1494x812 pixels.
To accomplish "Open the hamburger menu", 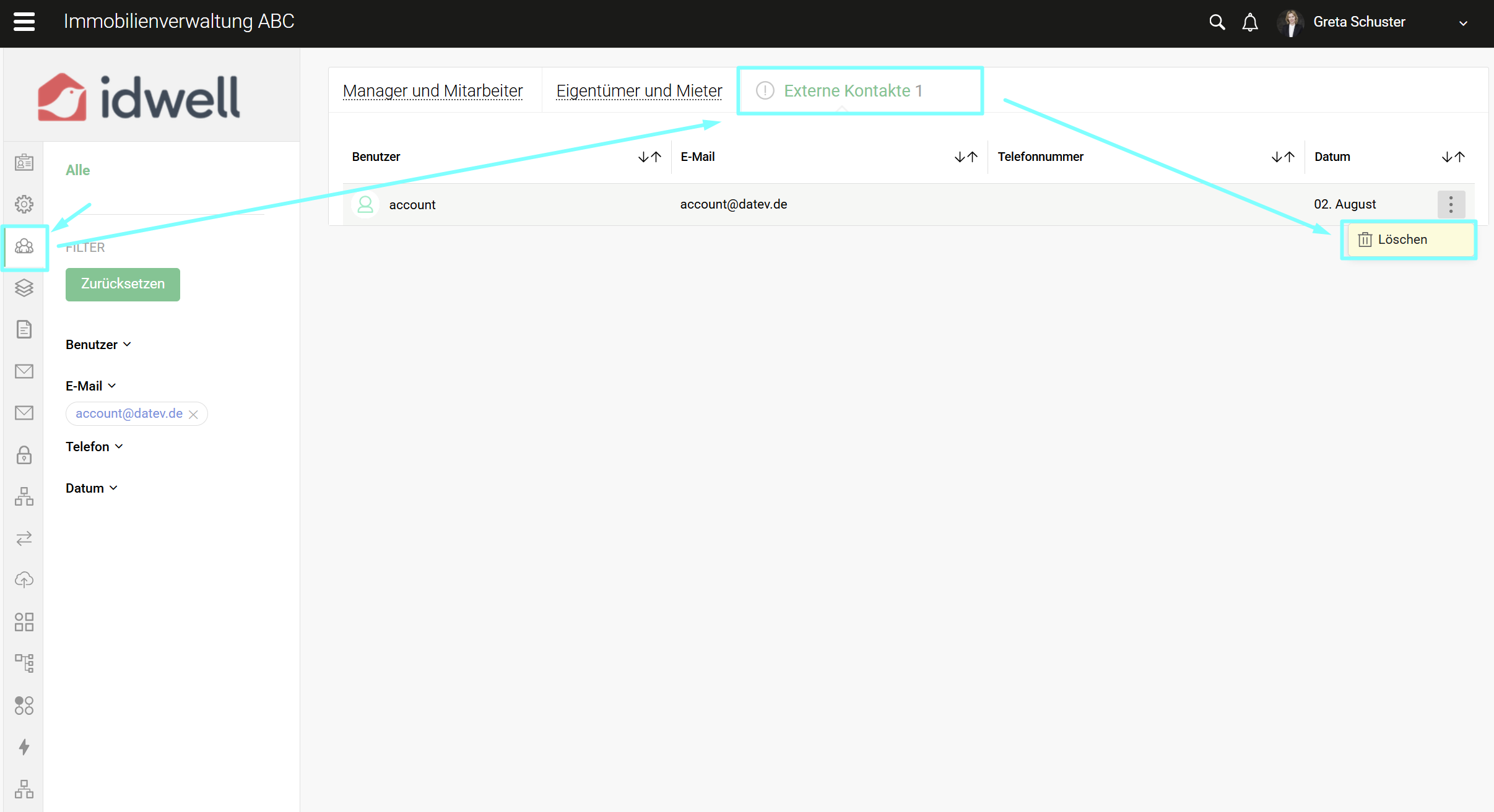I will 24,22.
